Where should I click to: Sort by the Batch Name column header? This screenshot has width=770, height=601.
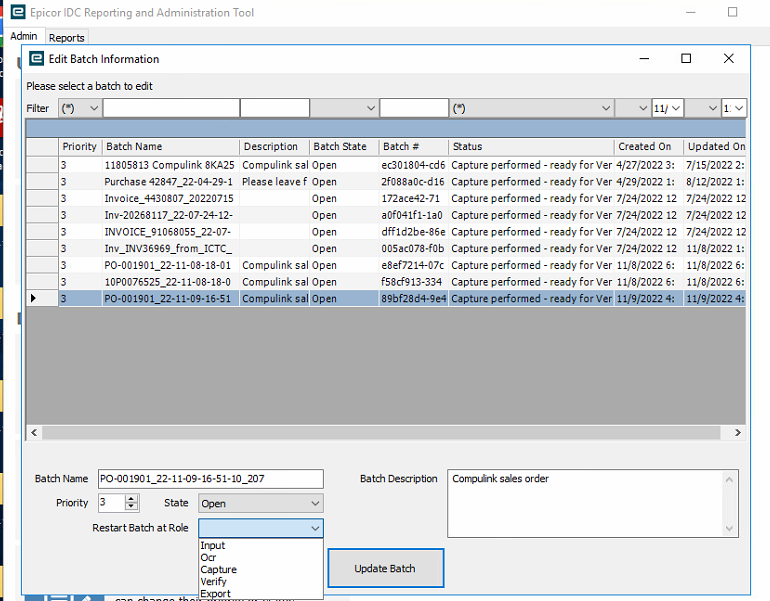pos(171,146)
